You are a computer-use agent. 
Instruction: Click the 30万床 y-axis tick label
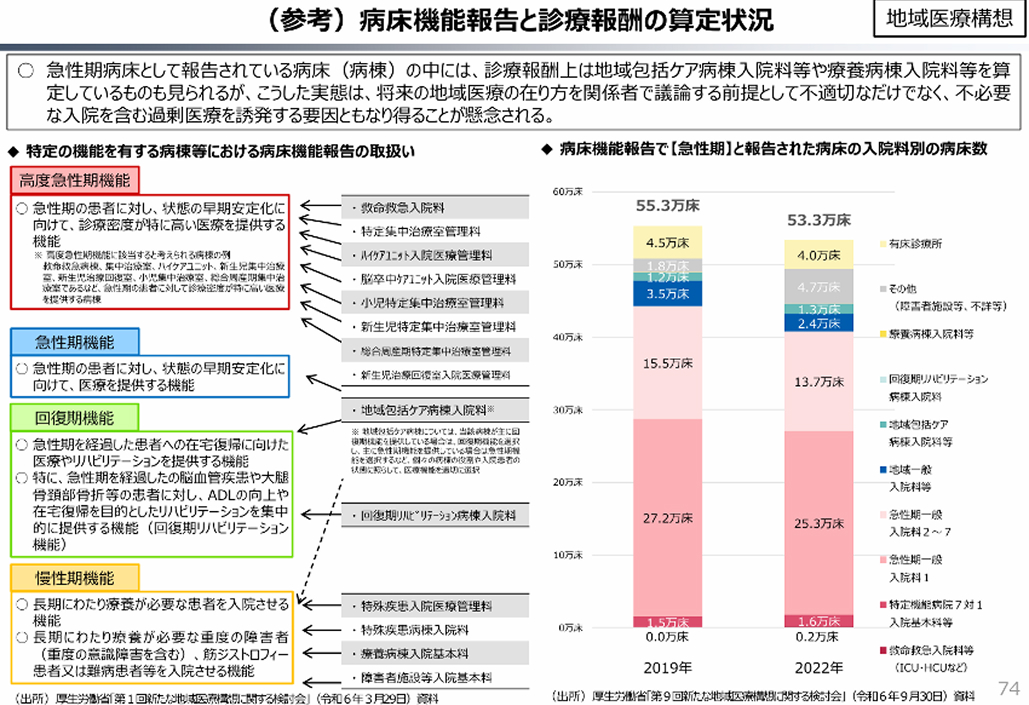tap(568, 410)
